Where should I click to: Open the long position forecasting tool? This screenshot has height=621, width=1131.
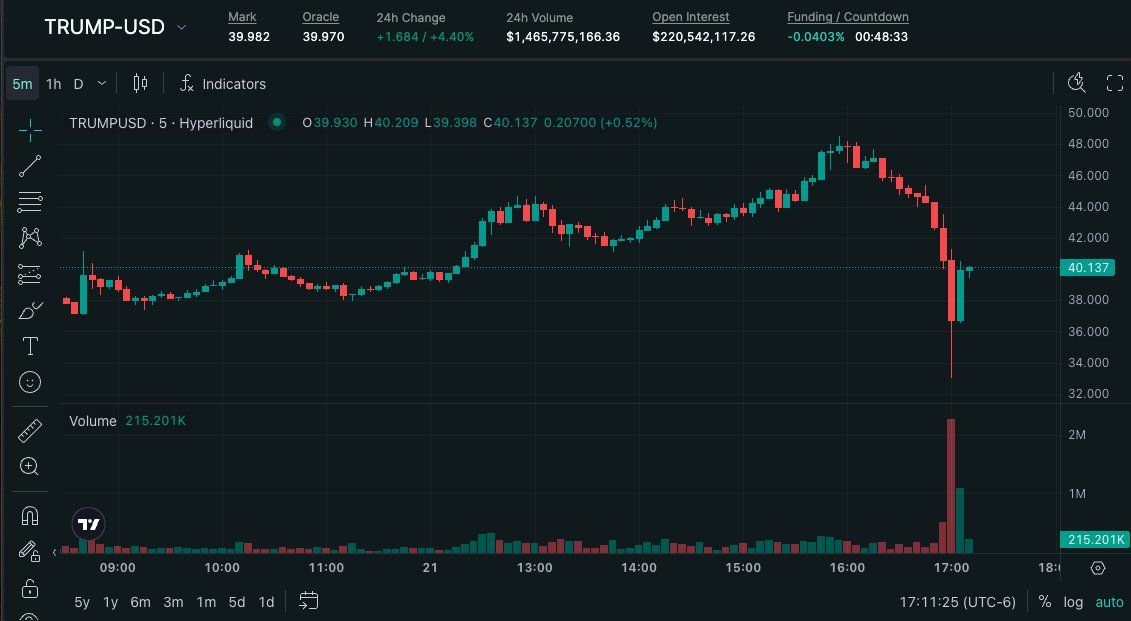tap(30, 274)
